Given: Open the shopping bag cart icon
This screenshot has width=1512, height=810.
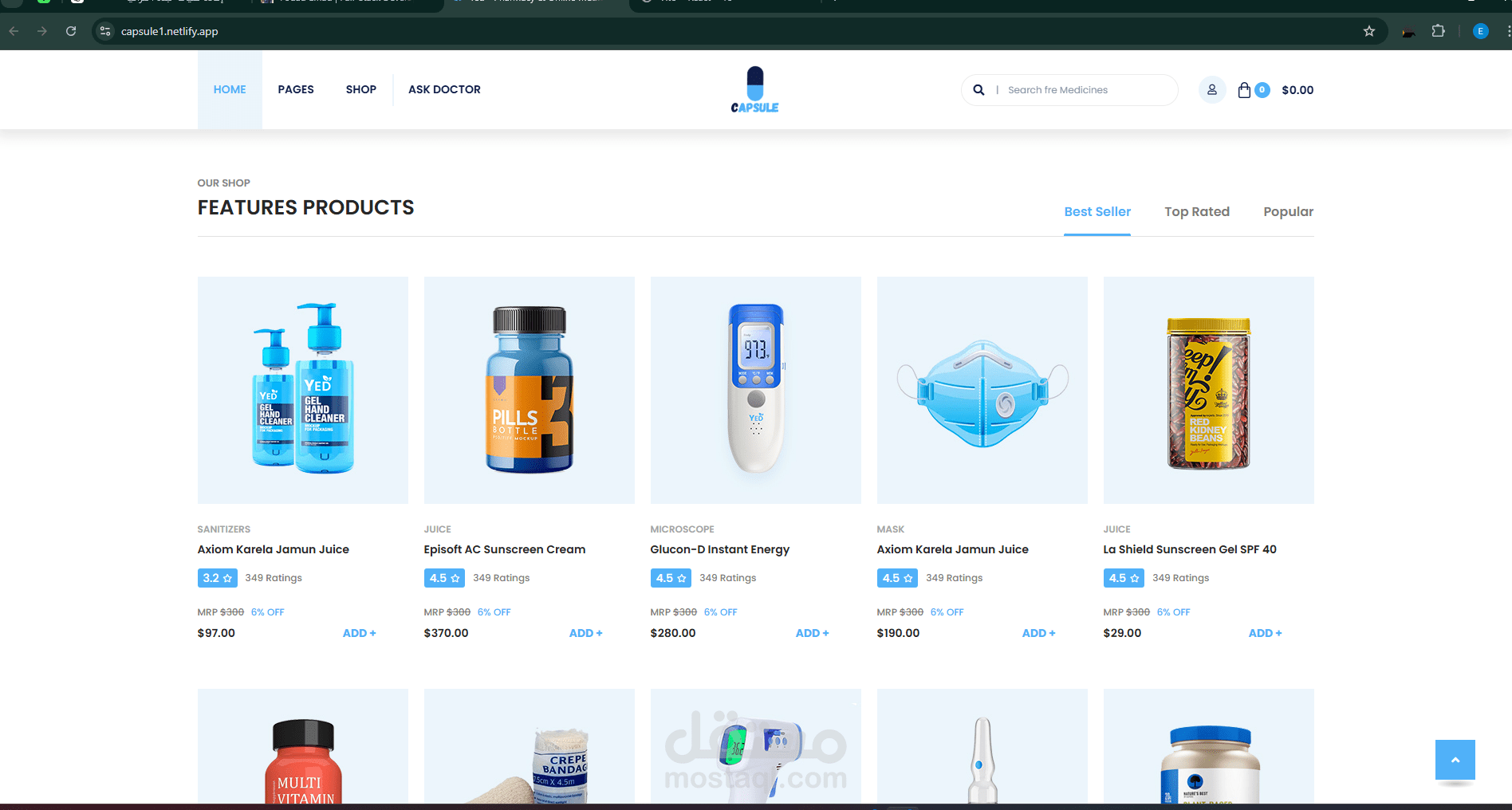Looking at the screenshot, I should point(1244,90).
